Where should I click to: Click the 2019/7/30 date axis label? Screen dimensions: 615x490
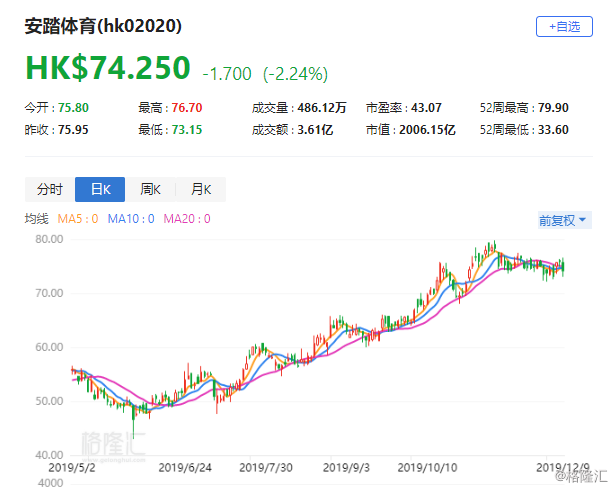tap(266, 468)
